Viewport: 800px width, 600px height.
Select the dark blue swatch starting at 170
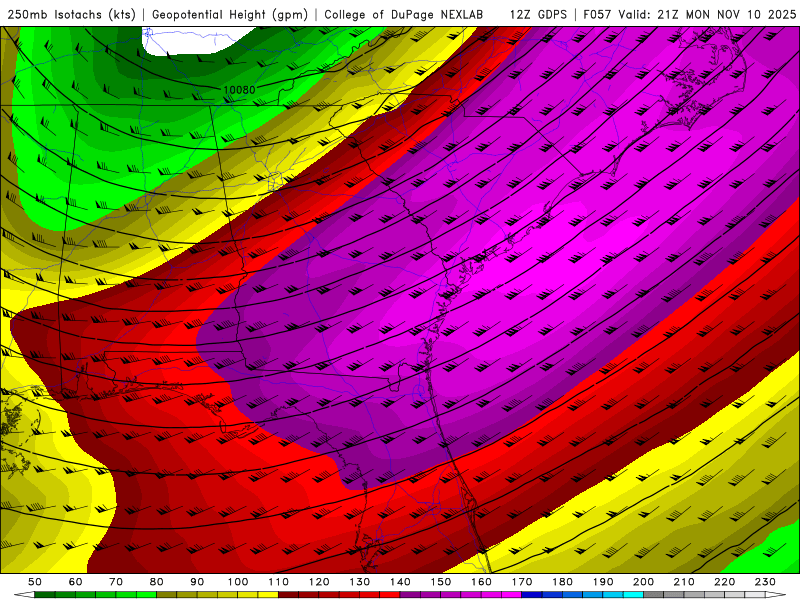point(532,595)
